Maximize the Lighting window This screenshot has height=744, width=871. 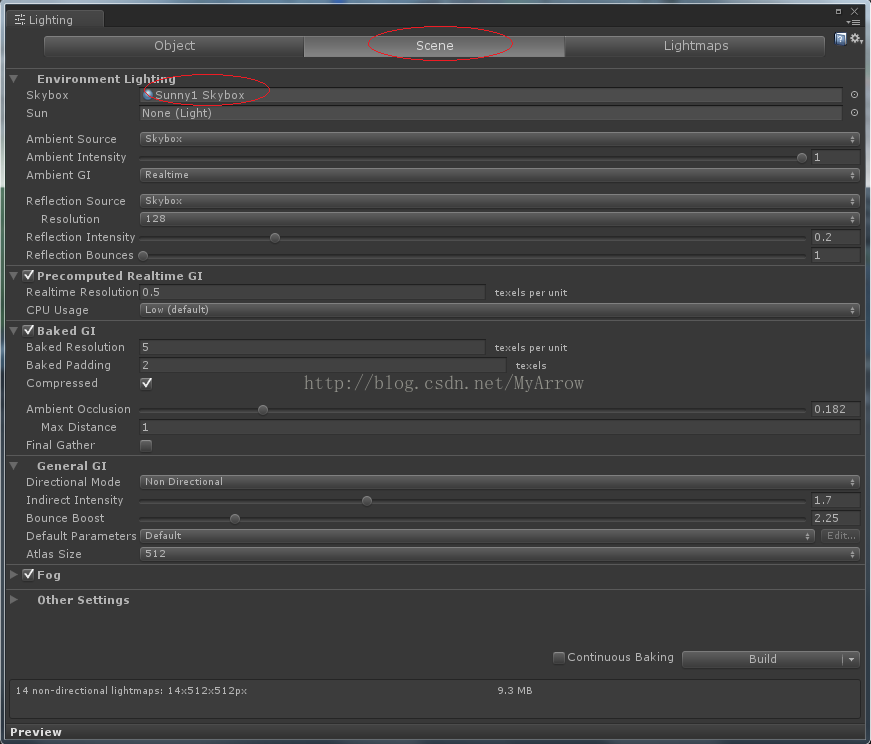pyautogui.click(x=839, y=11)
